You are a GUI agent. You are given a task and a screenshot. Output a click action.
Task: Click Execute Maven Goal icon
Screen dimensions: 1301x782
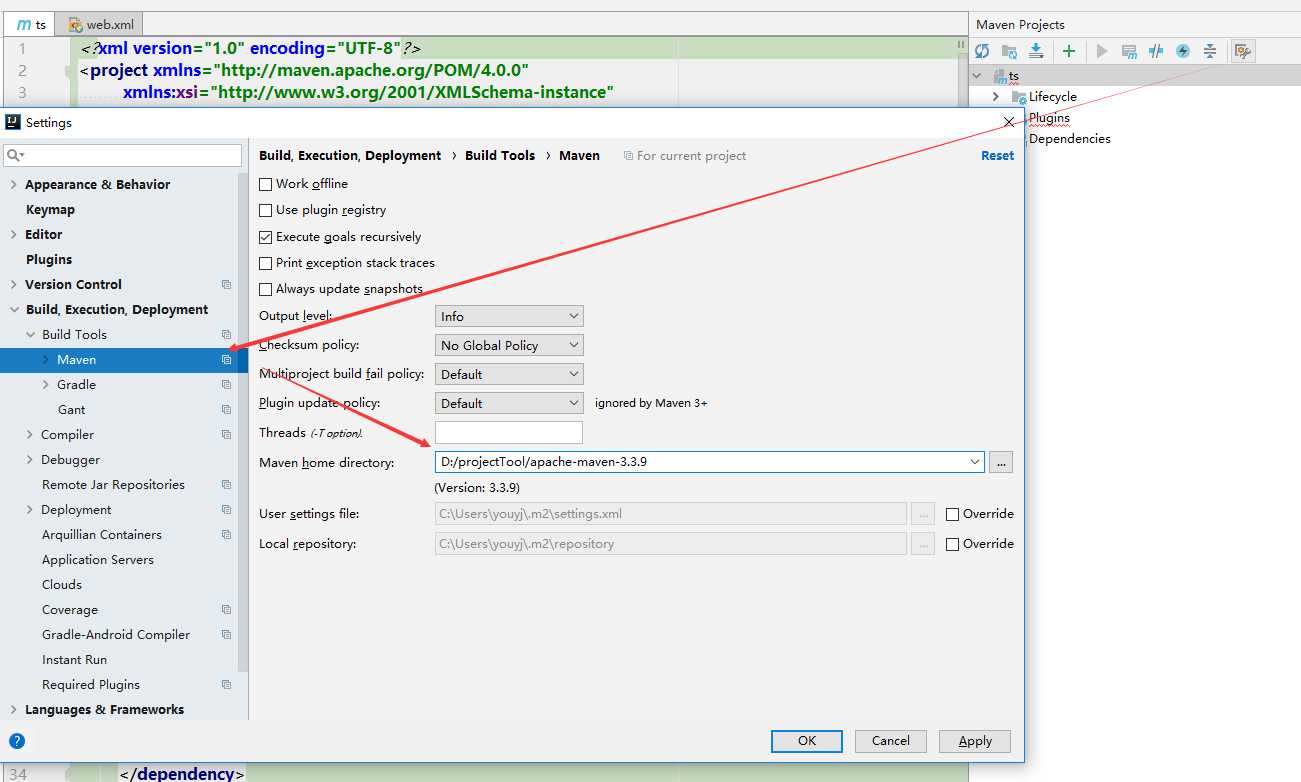(x=1129, y=51)
